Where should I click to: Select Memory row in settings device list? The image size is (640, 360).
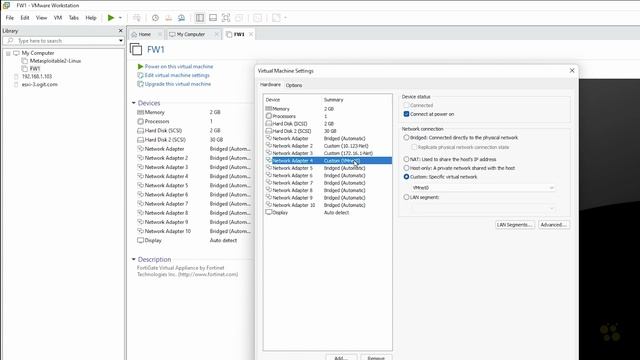pyautogui.click(x=328, y=109)
